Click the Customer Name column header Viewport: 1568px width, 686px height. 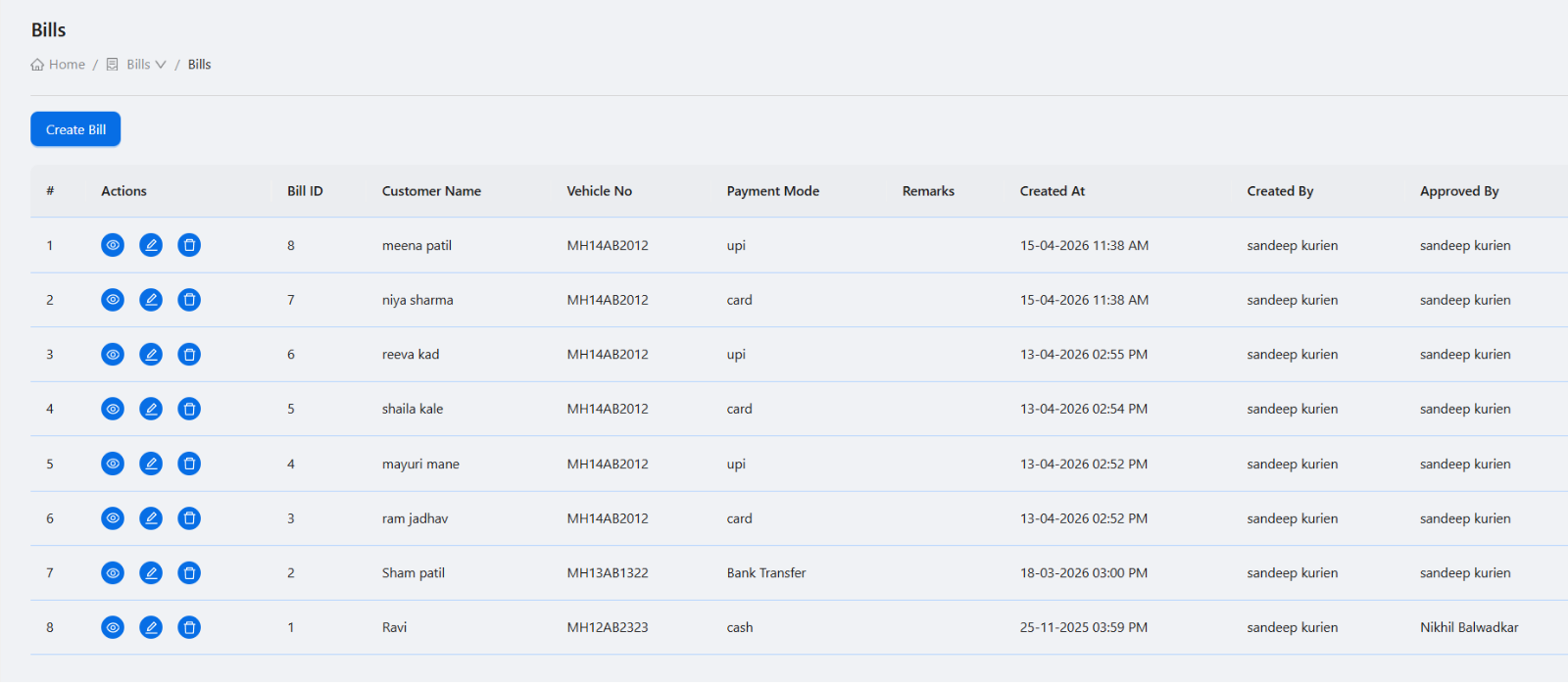click(x=431, y=191)
